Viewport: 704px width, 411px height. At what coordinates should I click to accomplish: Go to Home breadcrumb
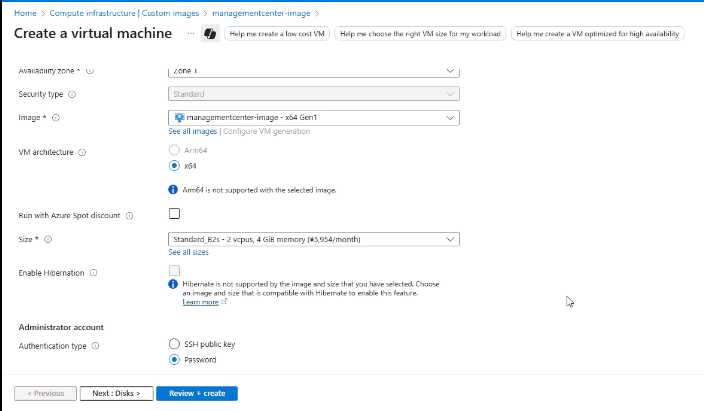[x=25, y=13]
